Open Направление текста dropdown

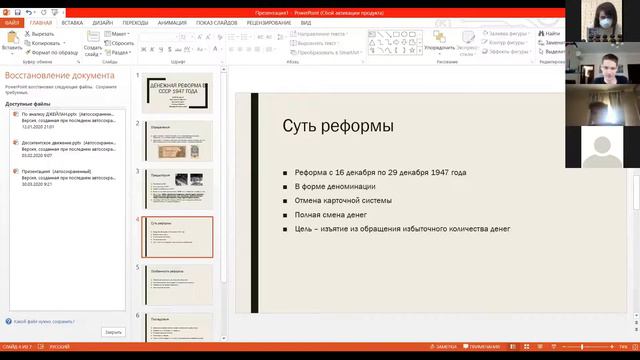pos(320,34)
